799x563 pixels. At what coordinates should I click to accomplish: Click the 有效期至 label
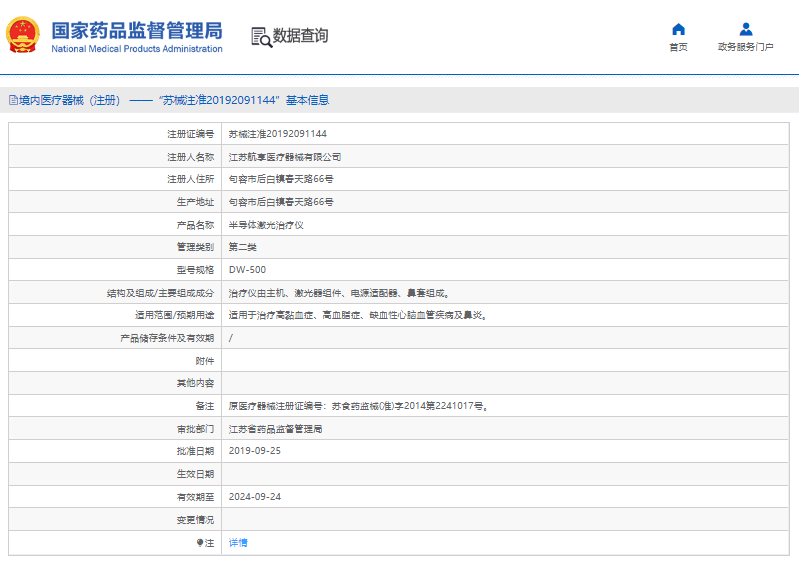point(195,497)
